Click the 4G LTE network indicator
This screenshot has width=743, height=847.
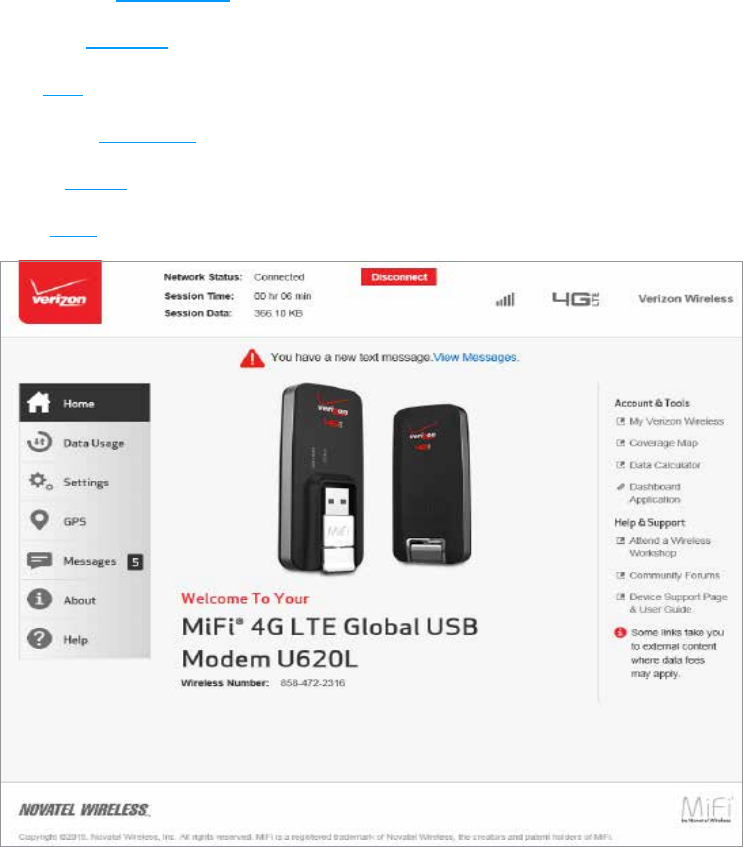click(x=575, y=299)
